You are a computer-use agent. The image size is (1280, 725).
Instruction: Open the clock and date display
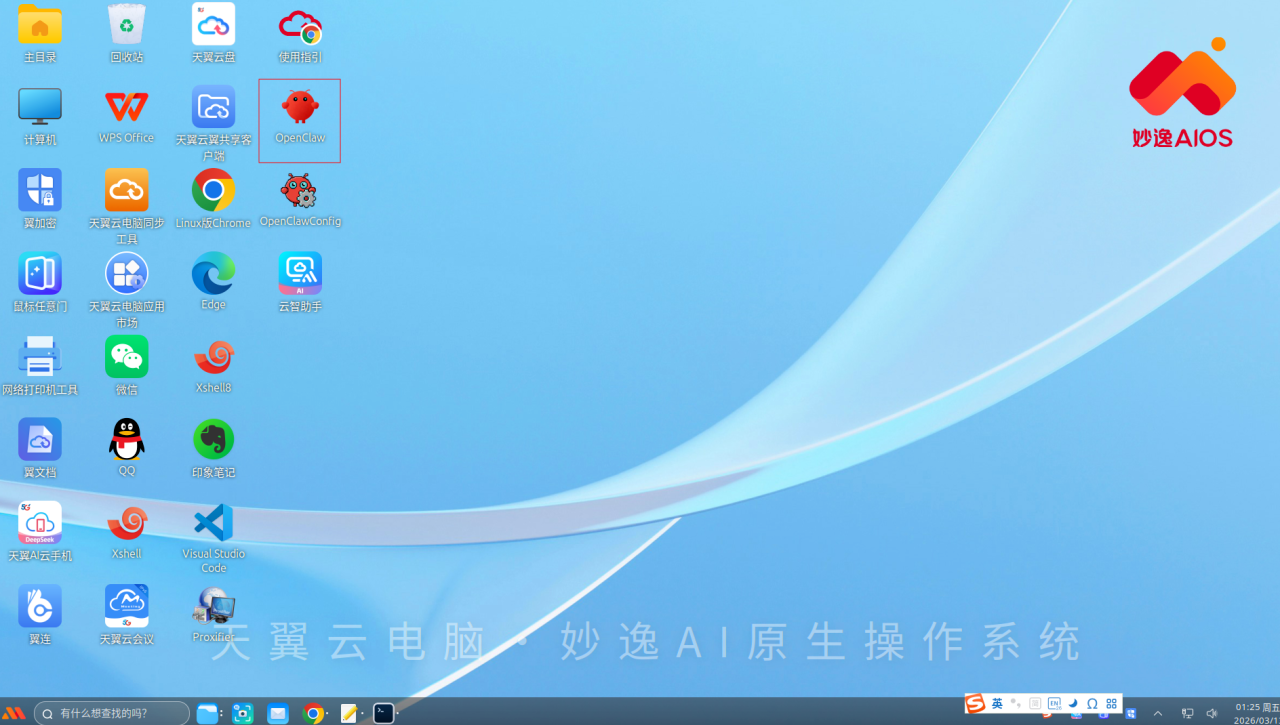coord(1256,713)
